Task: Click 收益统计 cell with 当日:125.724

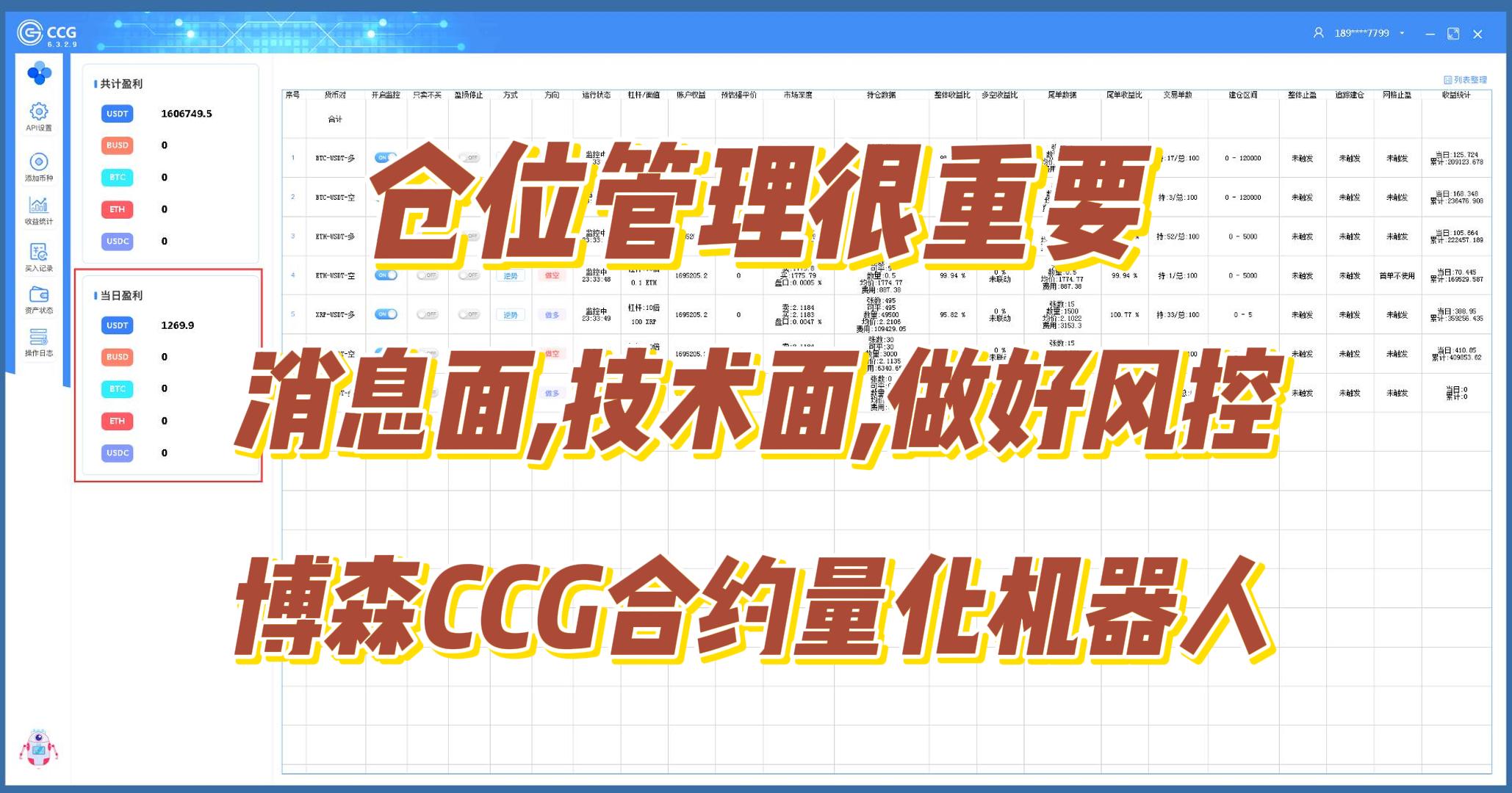Action: [x=1456, y=158]
